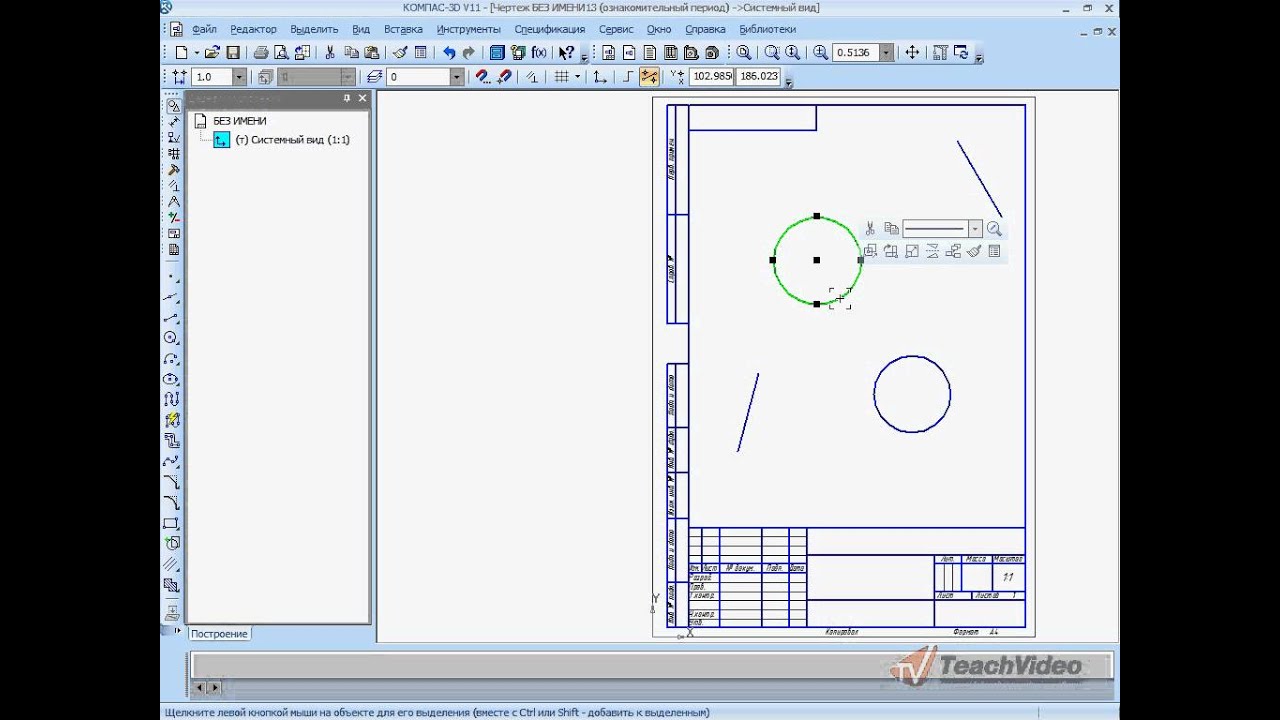Close the tree panel
The width and height of the screenshot is (1280, 720).
(x=362, y=98)
